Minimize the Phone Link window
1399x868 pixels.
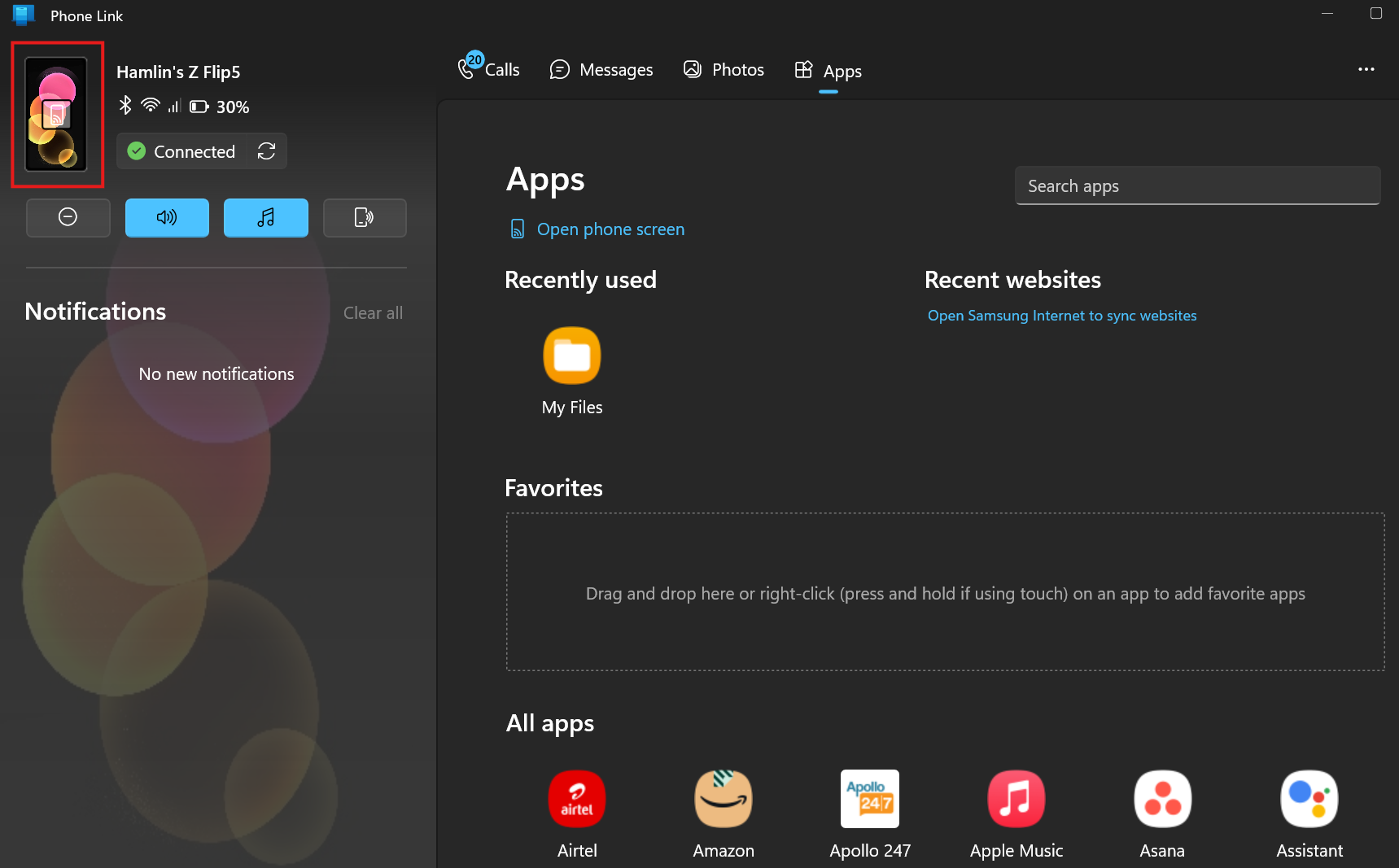click(x=1327, y=13)
